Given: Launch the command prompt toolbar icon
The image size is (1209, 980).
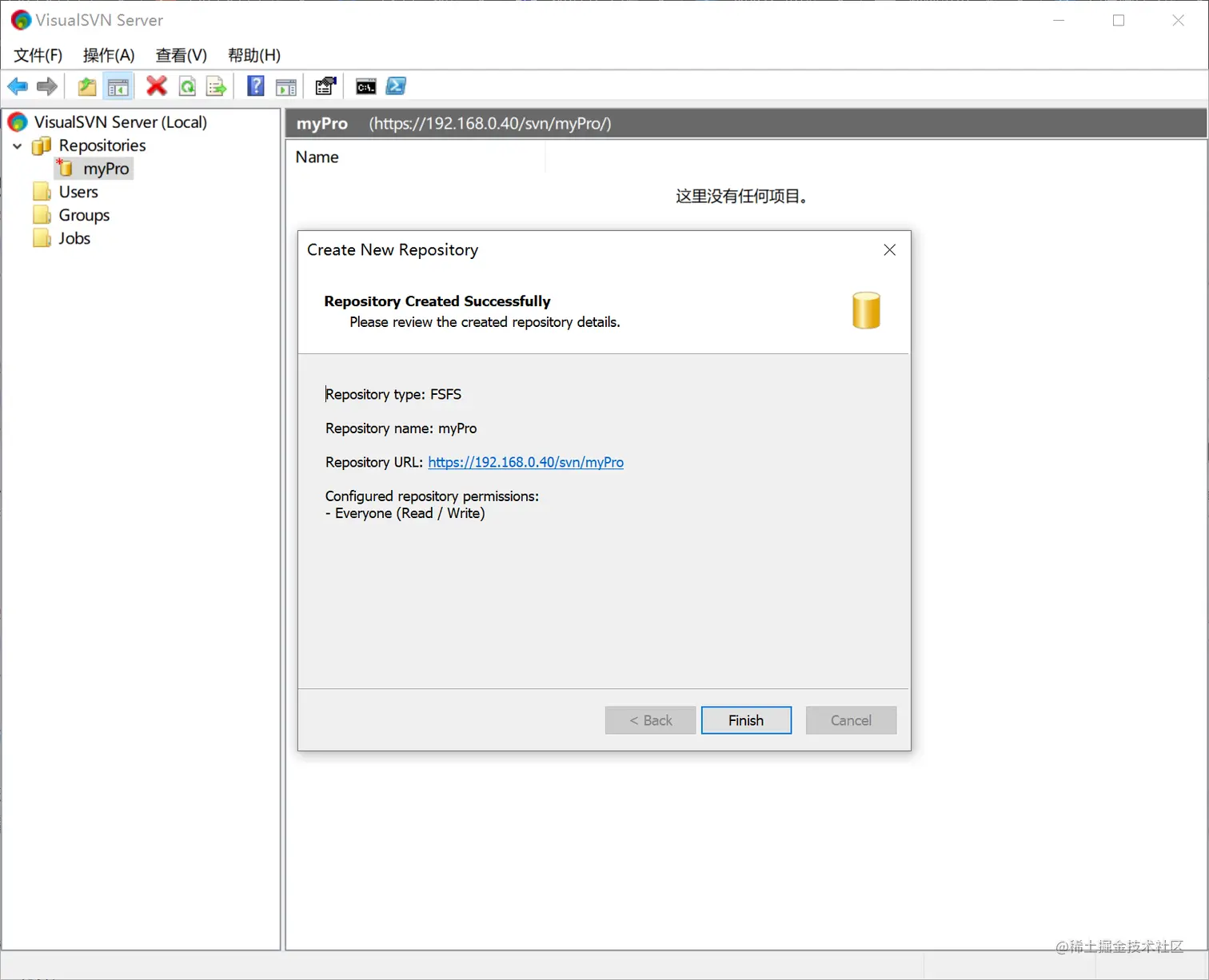Looking at the screenshot, I should 366,86.
